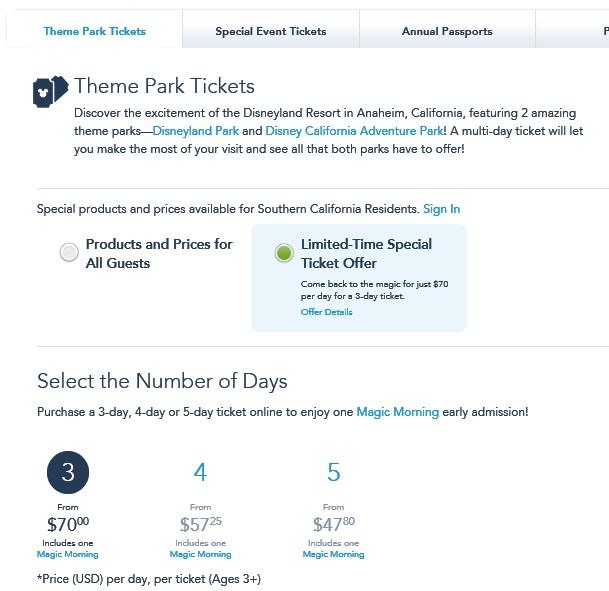Switch to Special Event Tickets tab

271,31
